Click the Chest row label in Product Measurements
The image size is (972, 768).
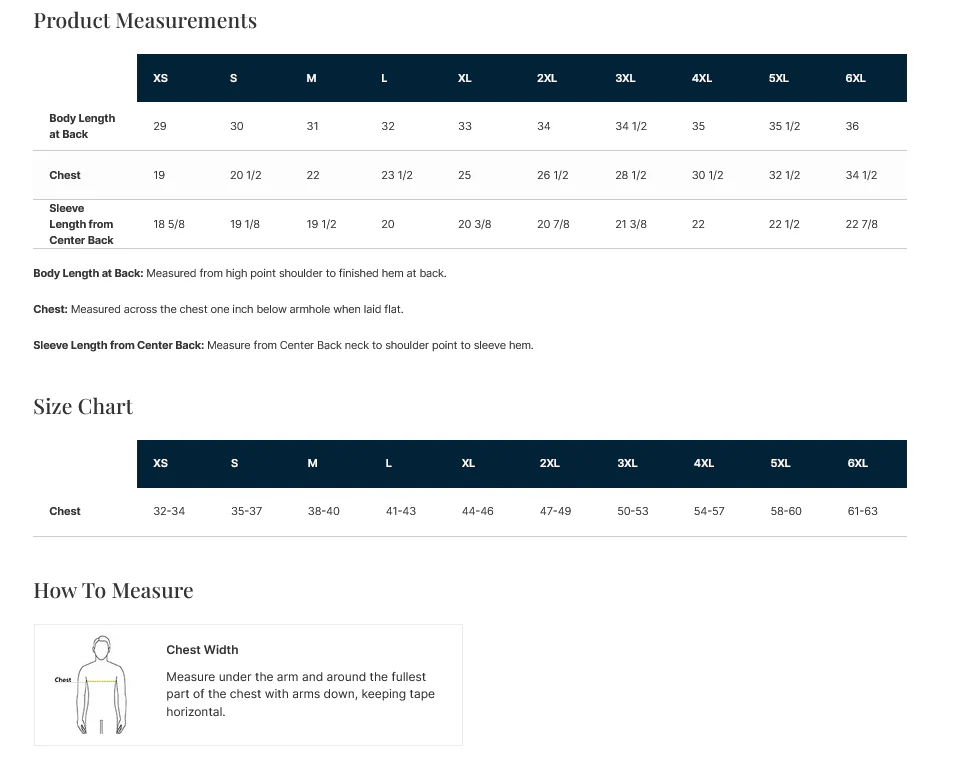coord(65,175)
